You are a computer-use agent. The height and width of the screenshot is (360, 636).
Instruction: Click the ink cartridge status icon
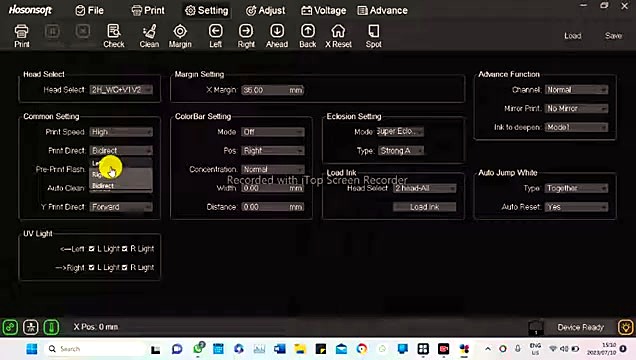[536, 328]
